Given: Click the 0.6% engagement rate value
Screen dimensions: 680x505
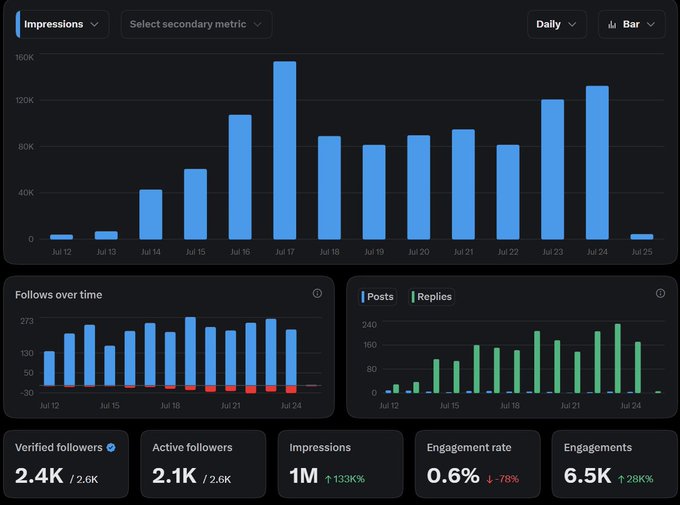Looking at the screenshot, I should [x=453, y=476].
